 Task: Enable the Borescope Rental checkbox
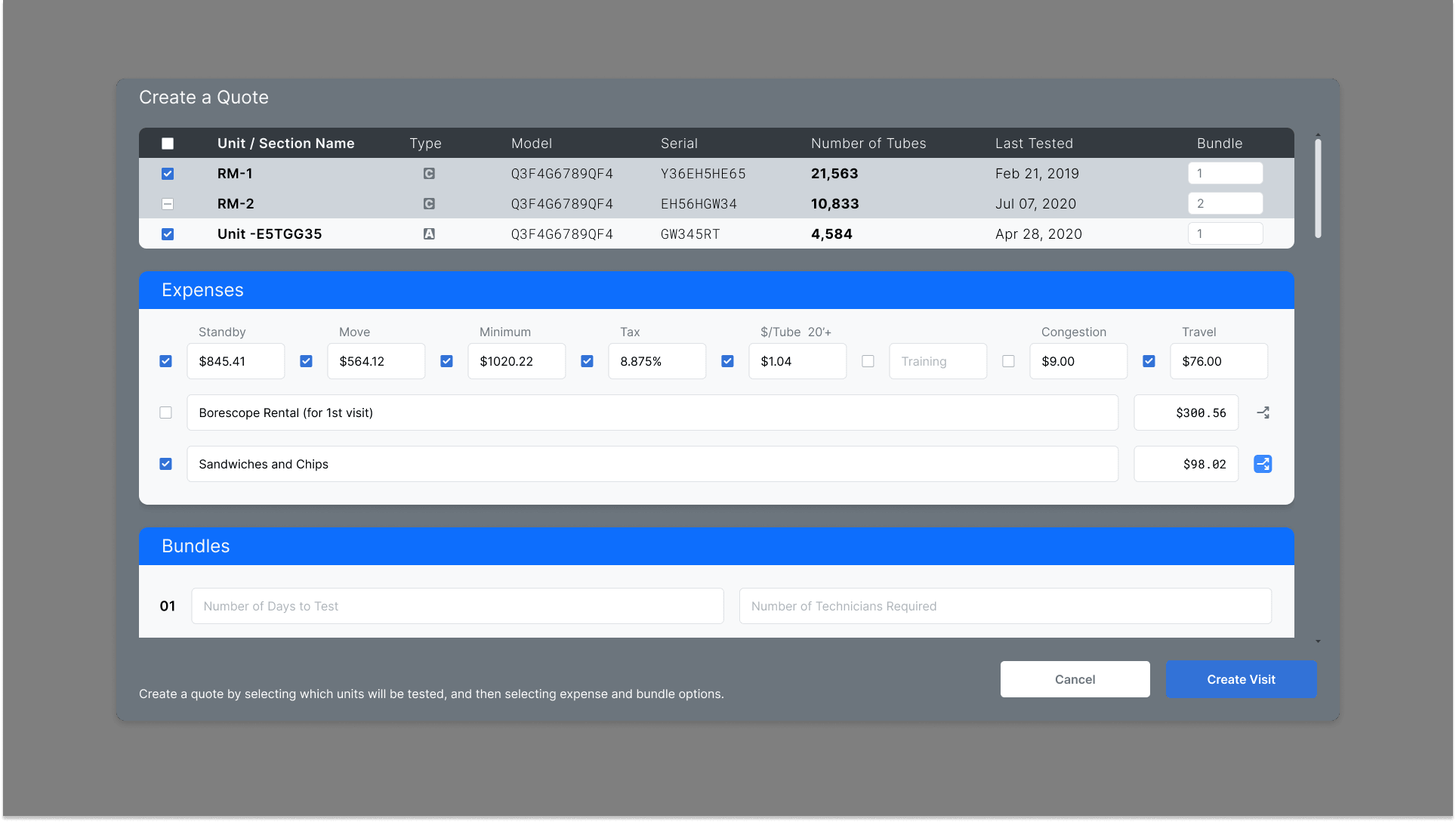coord(166,413)
